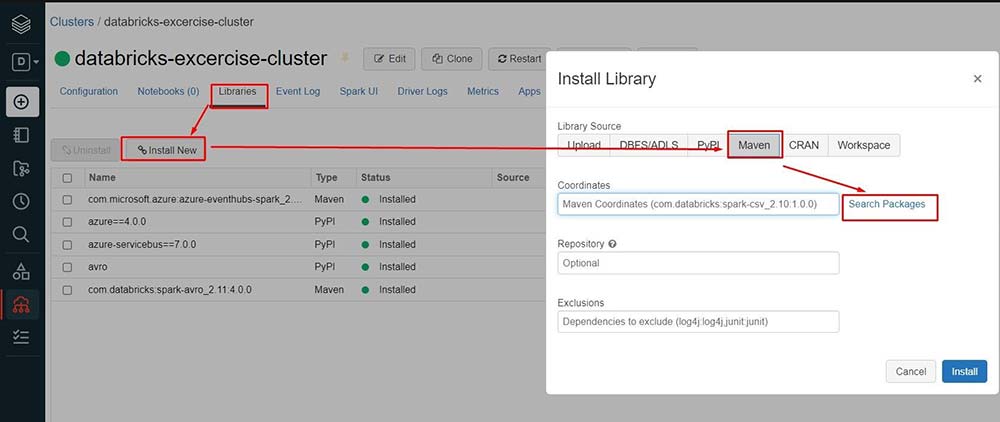Click the Type column header
The height and width of the screenshot is (422, 1000).
pos(326,177)
